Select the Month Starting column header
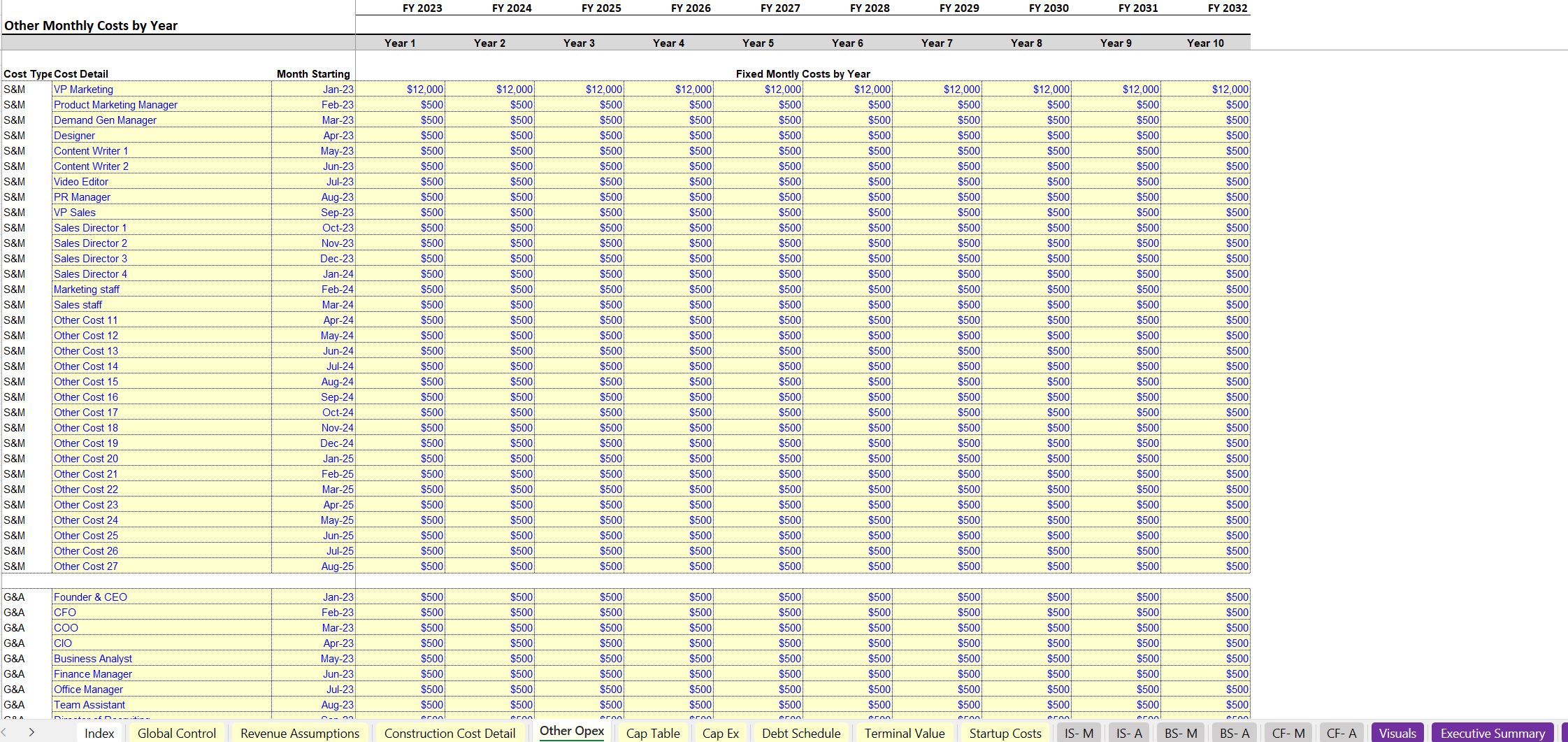 (313, 74)
